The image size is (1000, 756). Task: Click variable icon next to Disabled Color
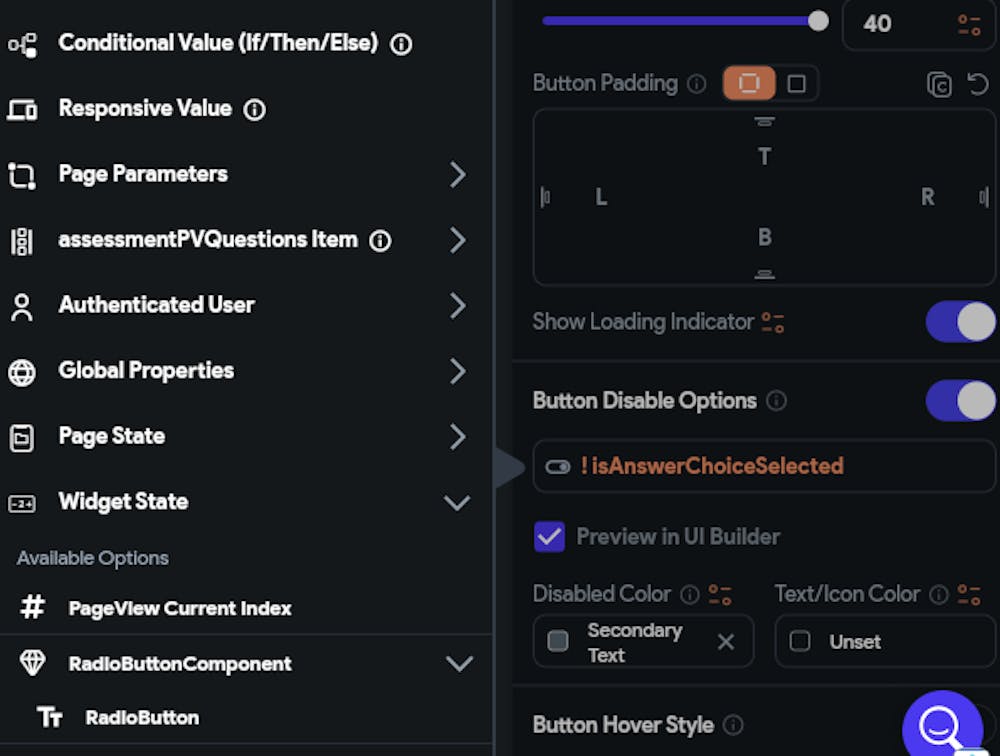click(x=720, y=595)
